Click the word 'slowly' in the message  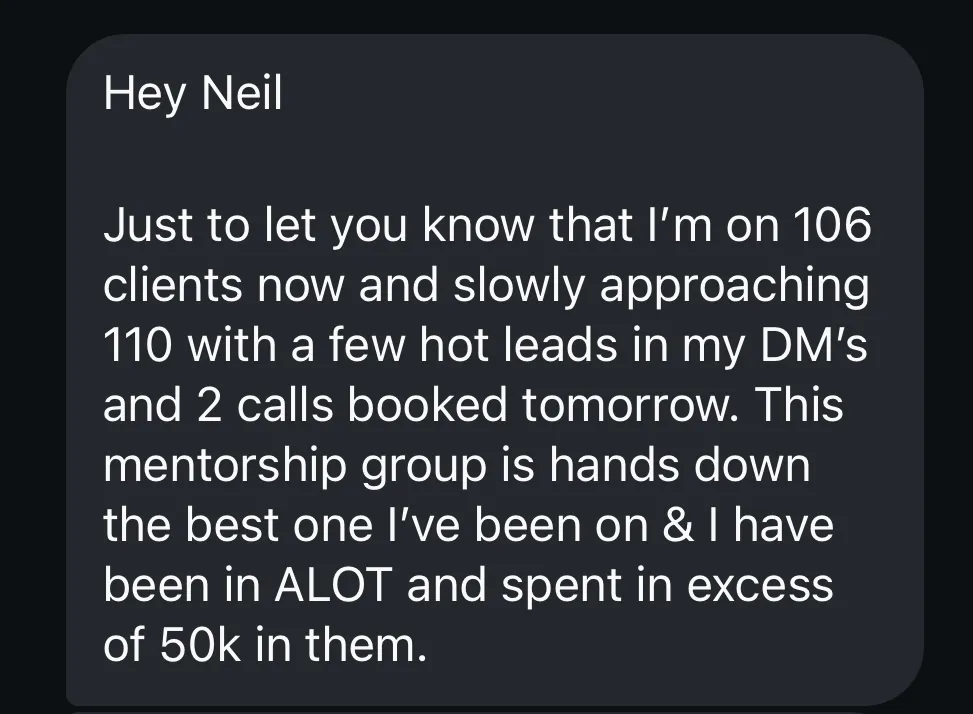coord(519,286)
